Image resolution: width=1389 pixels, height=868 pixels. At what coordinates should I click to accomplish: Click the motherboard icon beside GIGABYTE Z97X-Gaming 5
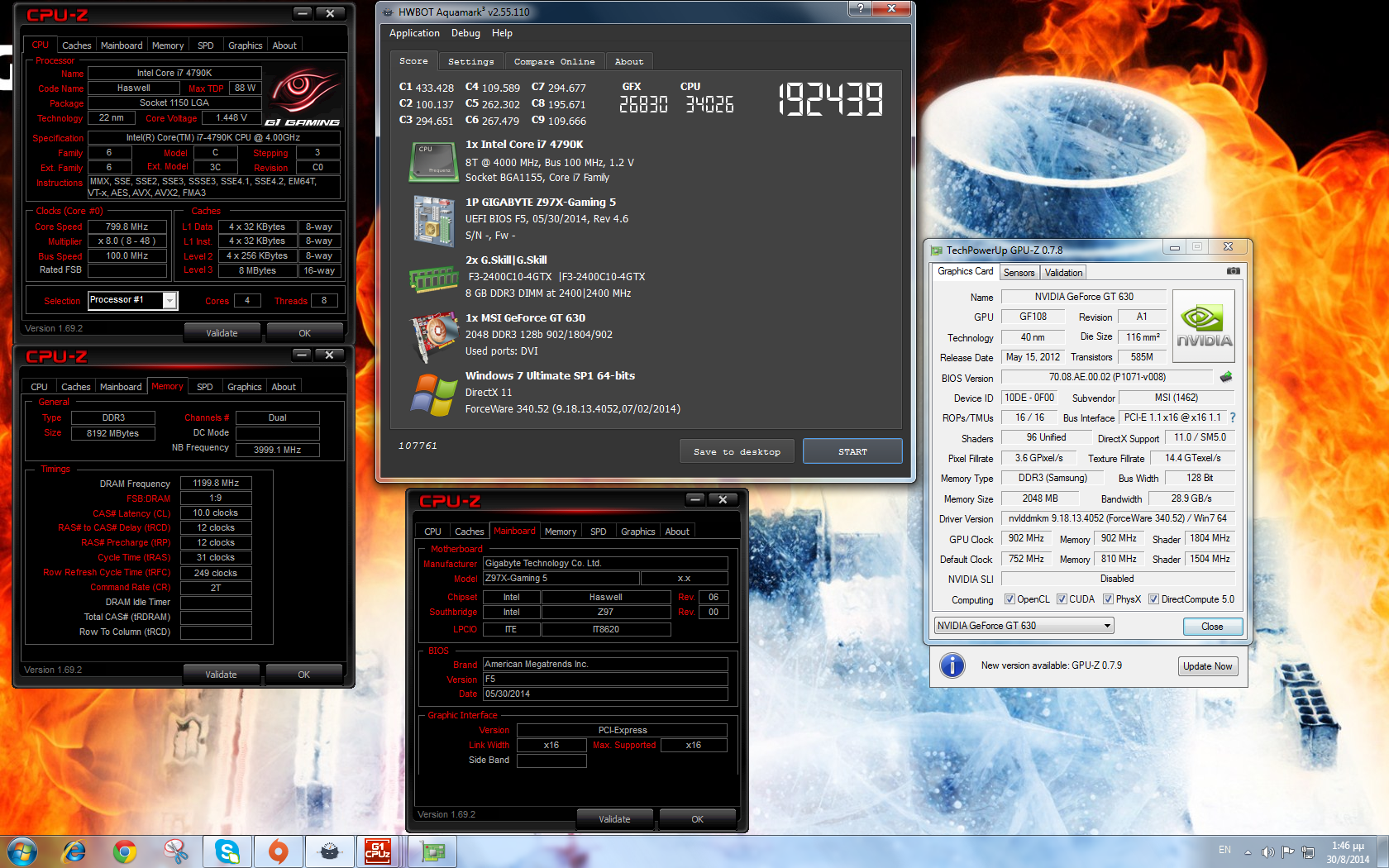(x=433, y=220)
